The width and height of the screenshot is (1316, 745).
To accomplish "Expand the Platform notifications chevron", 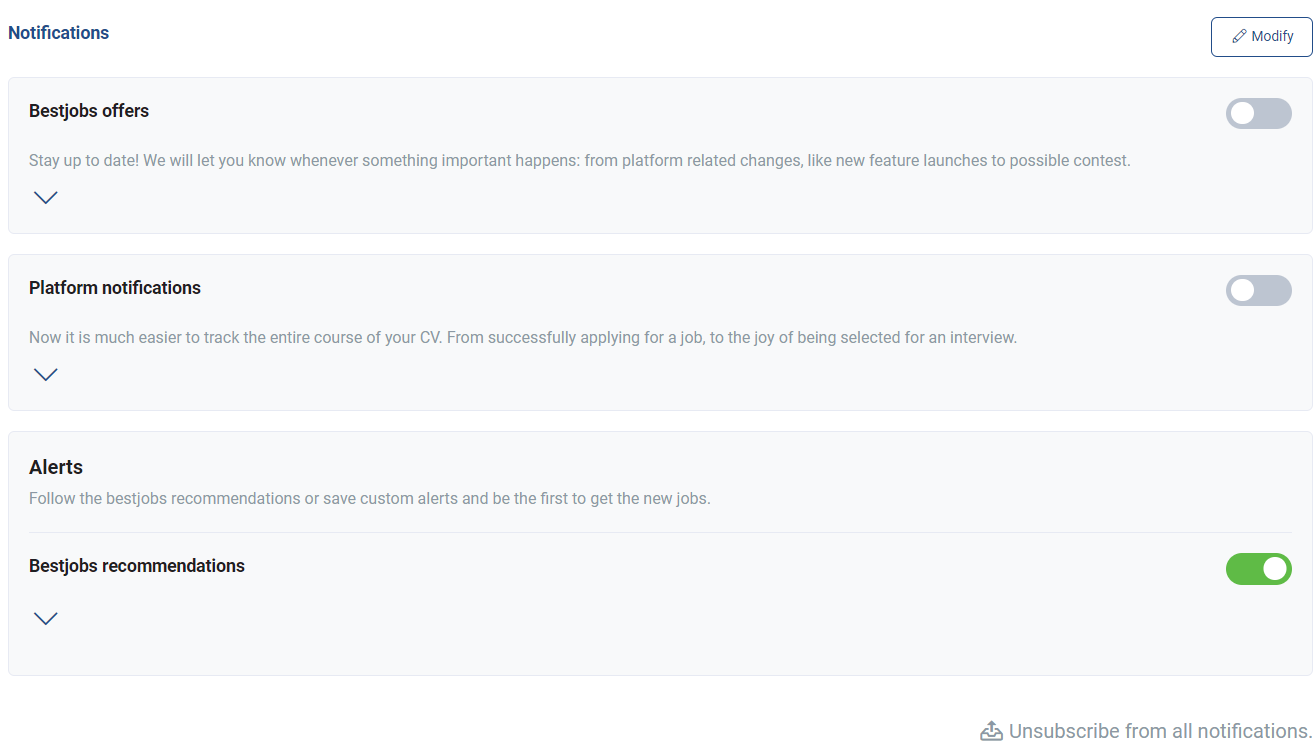I will tap(46, 374).
